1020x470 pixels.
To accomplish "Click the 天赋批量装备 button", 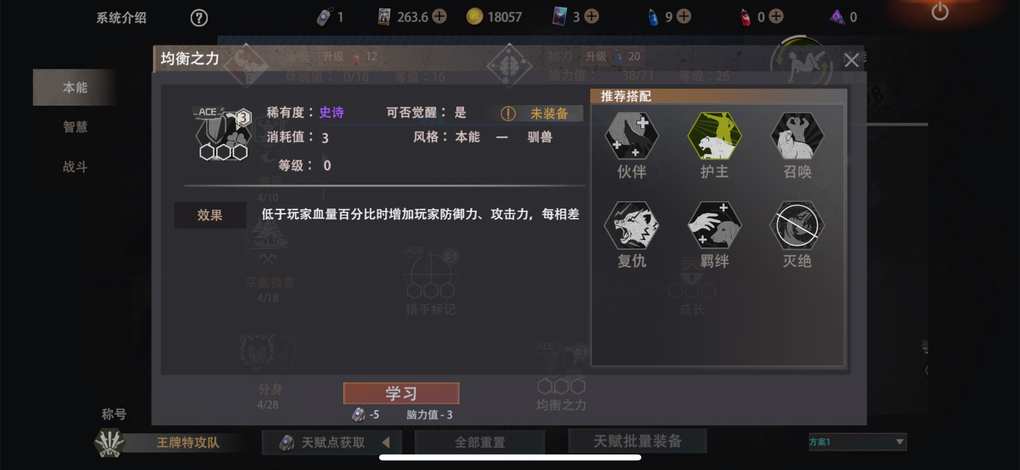I will tap(638, 441).
